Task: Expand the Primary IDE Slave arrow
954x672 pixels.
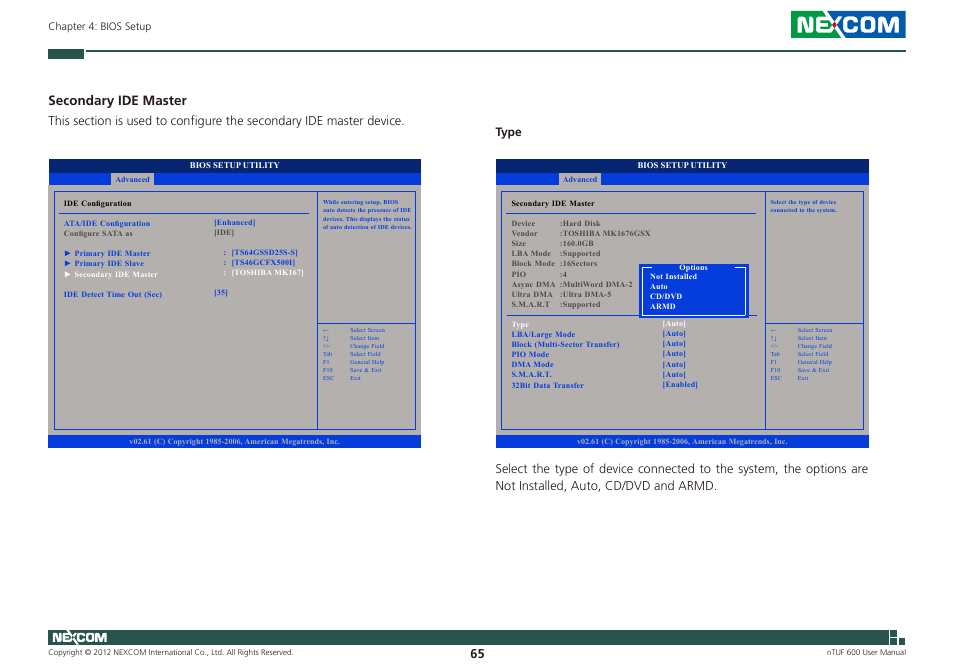Action: (x=68, y=263)
